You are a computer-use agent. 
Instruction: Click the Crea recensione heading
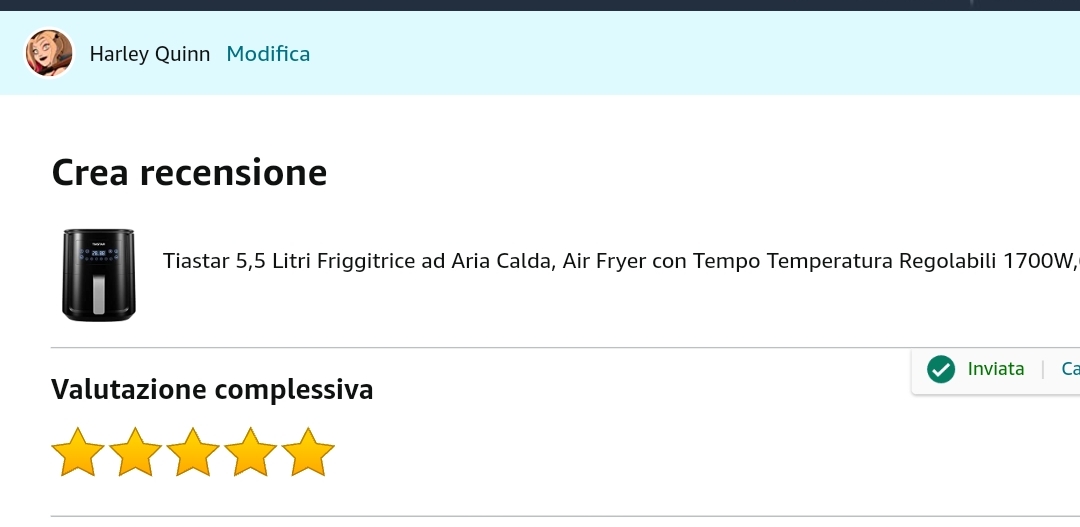point(189,173)
